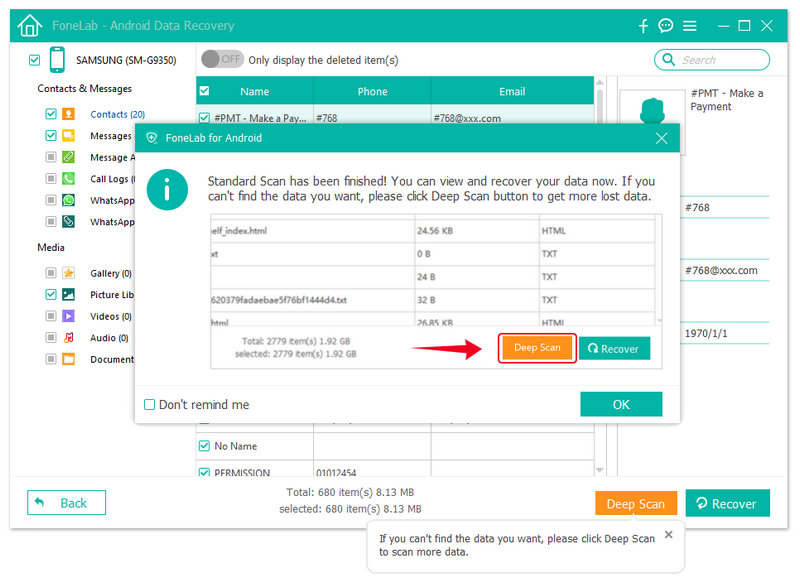
Task: Click the Call Logs phone icon
Action: 68,178
